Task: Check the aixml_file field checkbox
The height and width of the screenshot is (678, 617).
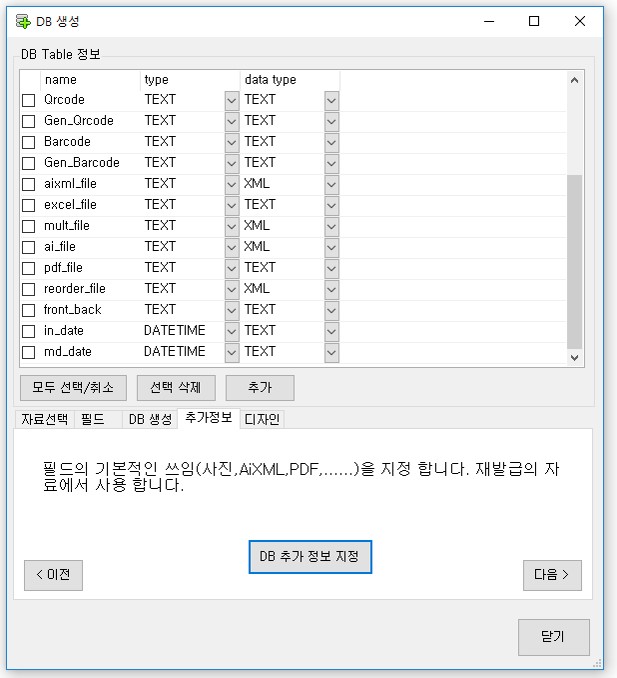Action: point(29,184)
